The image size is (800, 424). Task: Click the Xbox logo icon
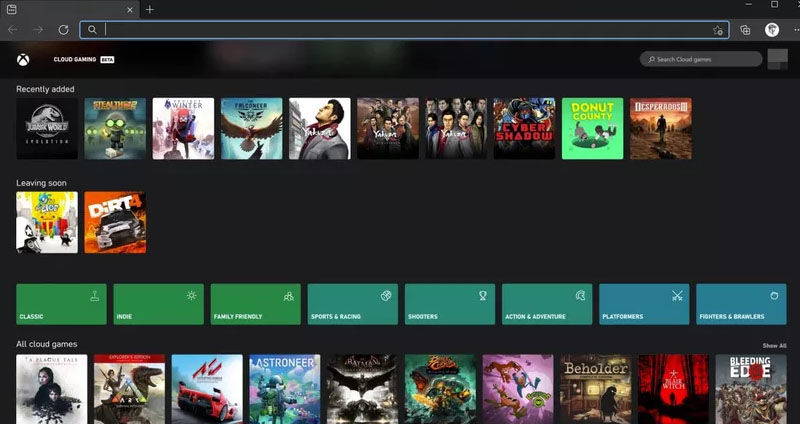coord(23,60)
